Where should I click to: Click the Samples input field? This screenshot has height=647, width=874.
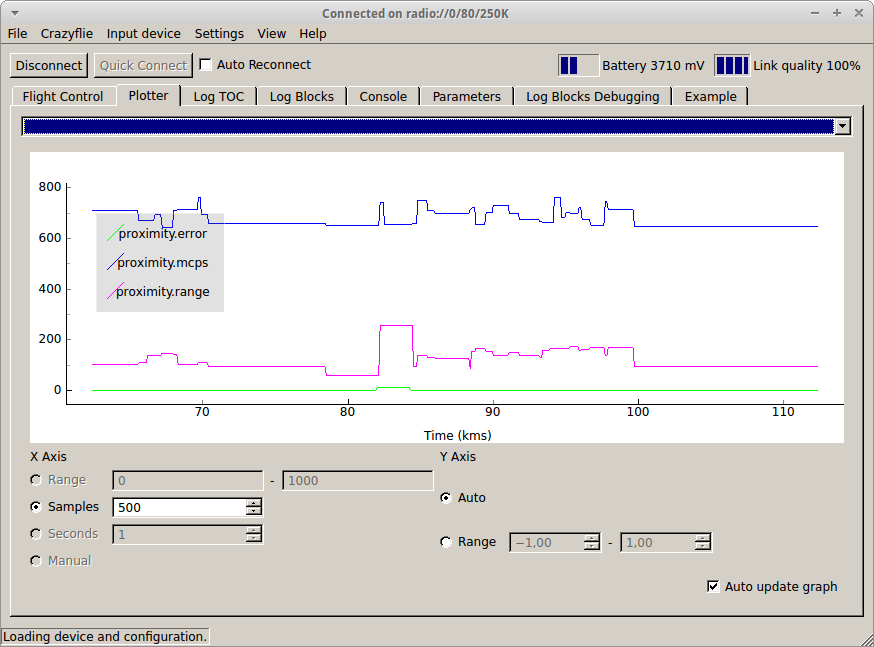[179, 507]
